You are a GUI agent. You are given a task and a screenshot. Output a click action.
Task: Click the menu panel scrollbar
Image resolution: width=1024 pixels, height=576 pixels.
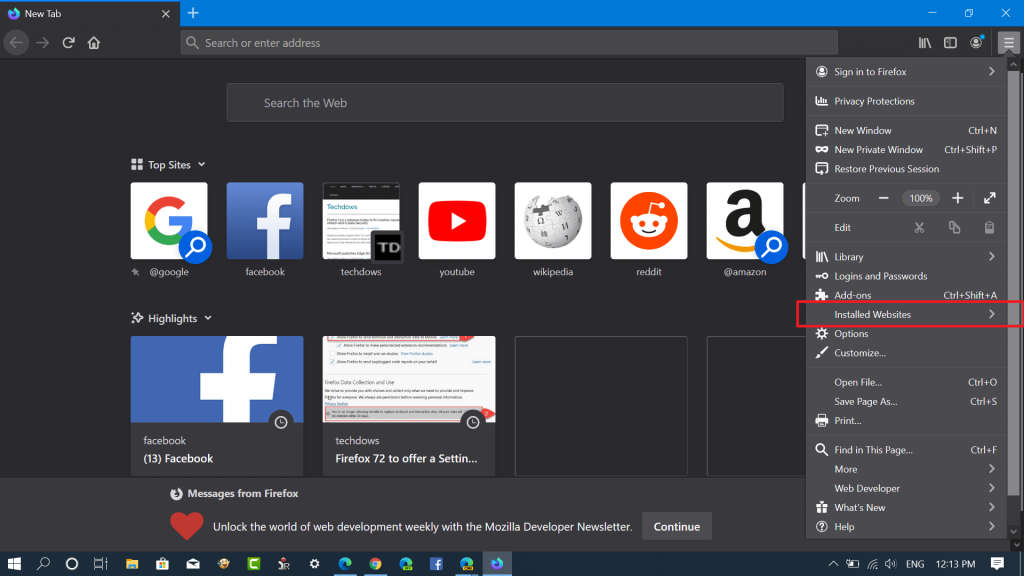point(1013,281)
